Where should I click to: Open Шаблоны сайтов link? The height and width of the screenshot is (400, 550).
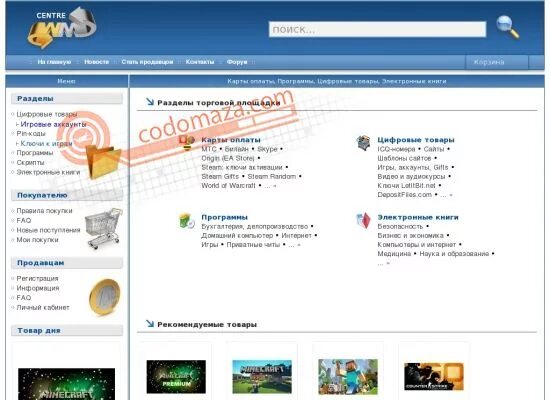point(404,158)
